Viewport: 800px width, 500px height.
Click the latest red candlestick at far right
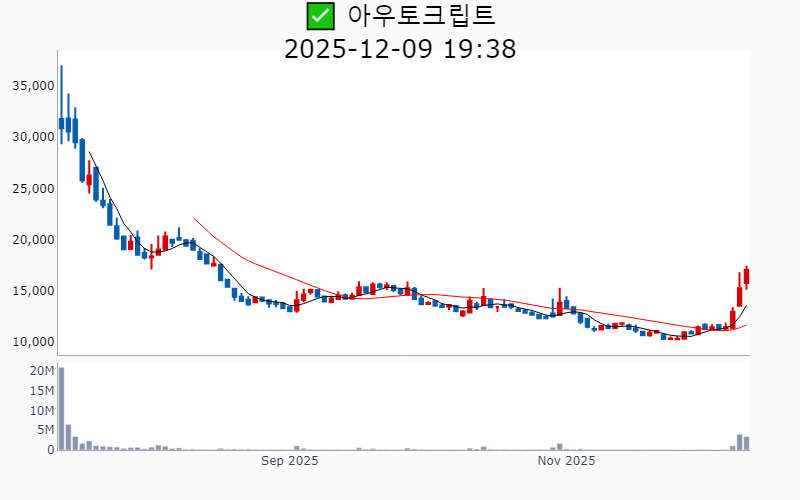coord(746,276)
